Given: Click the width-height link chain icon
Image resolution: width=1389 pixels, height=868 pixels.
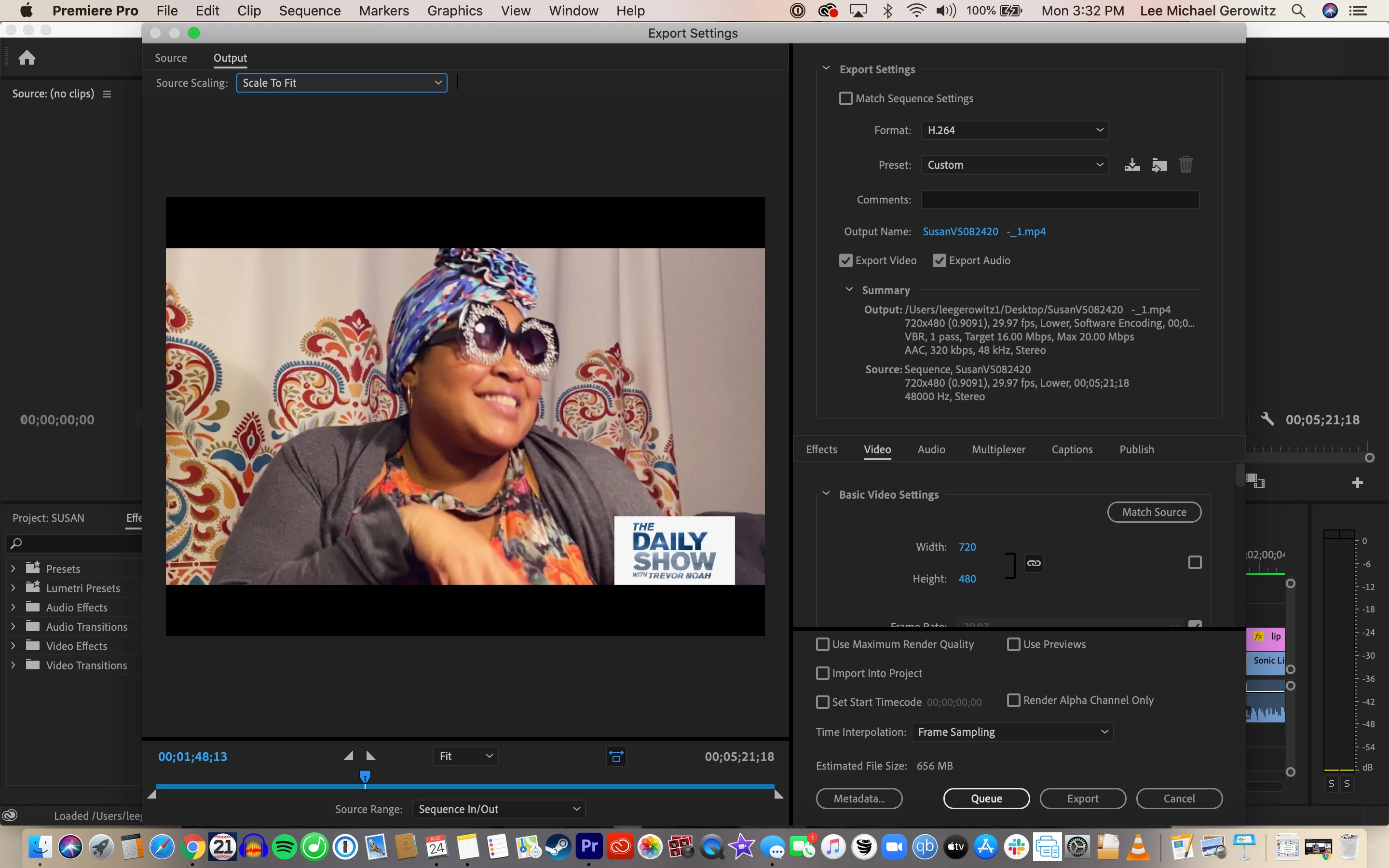Looking at the screenshot, I should (1034, 563).
